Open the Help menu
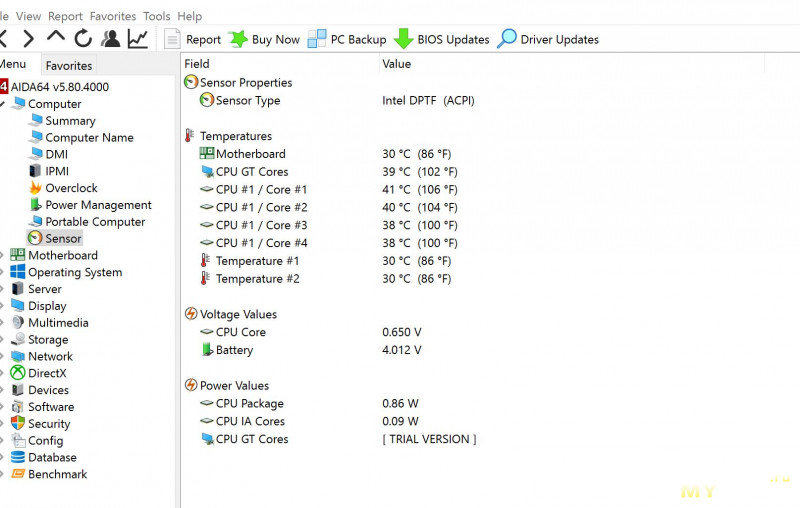The width and height of the screenshot is (800, 508). (189, 16)
